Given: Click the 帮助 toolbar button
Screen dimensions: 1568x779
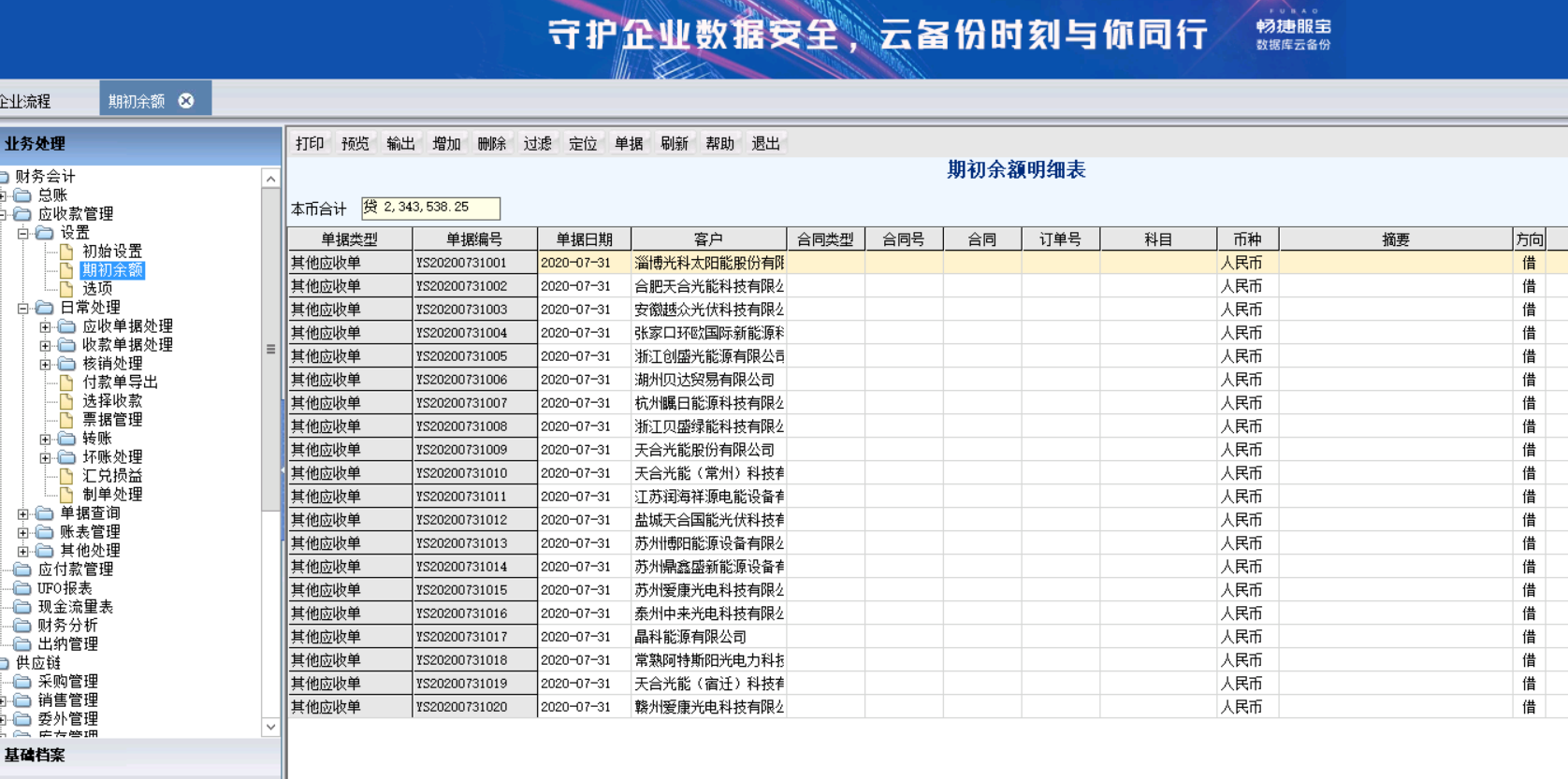Looking at the screenshot, I should click(x=720, y=143).
